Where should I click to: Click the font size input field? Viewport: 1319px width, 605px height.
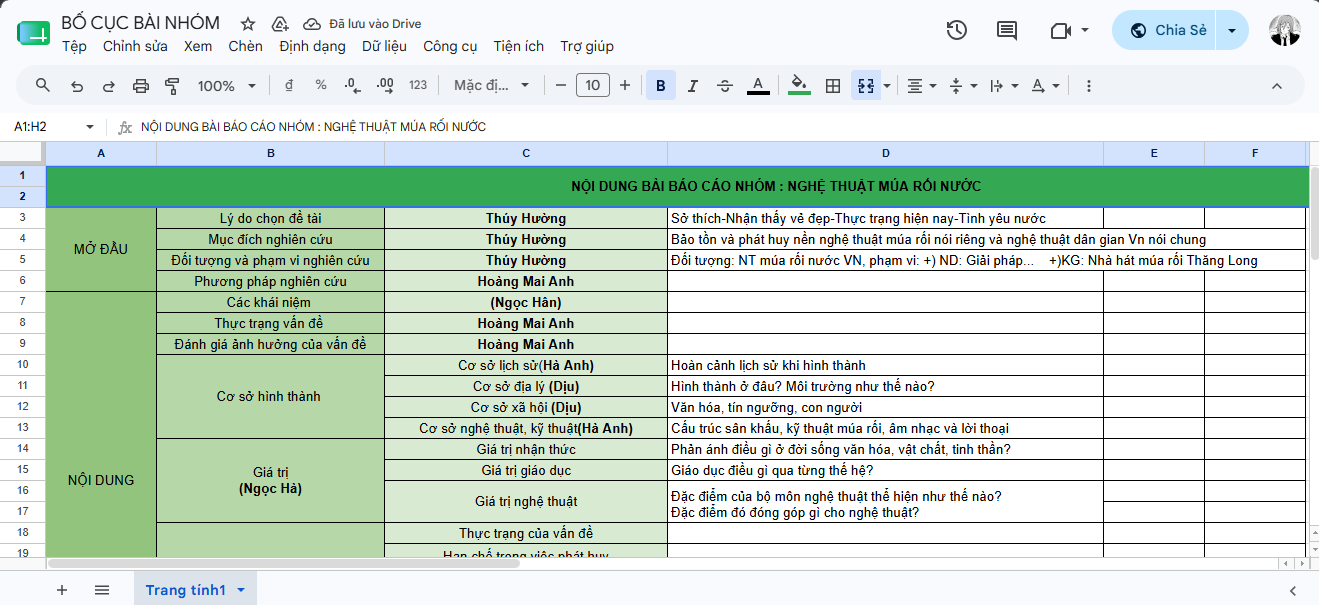tap(593, 86)
